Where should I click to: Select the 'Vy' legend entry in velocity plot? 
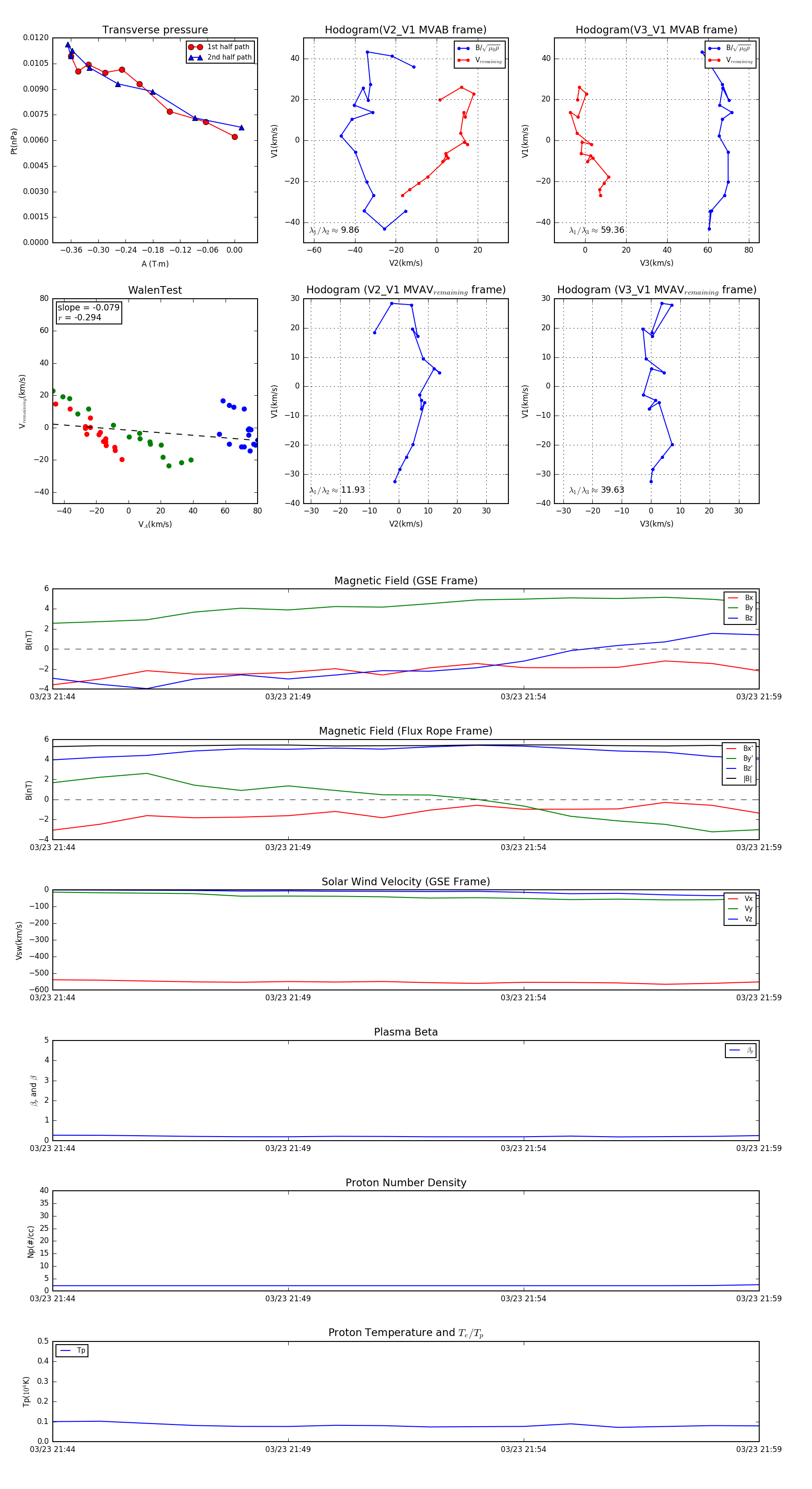[x=740, y=909]
